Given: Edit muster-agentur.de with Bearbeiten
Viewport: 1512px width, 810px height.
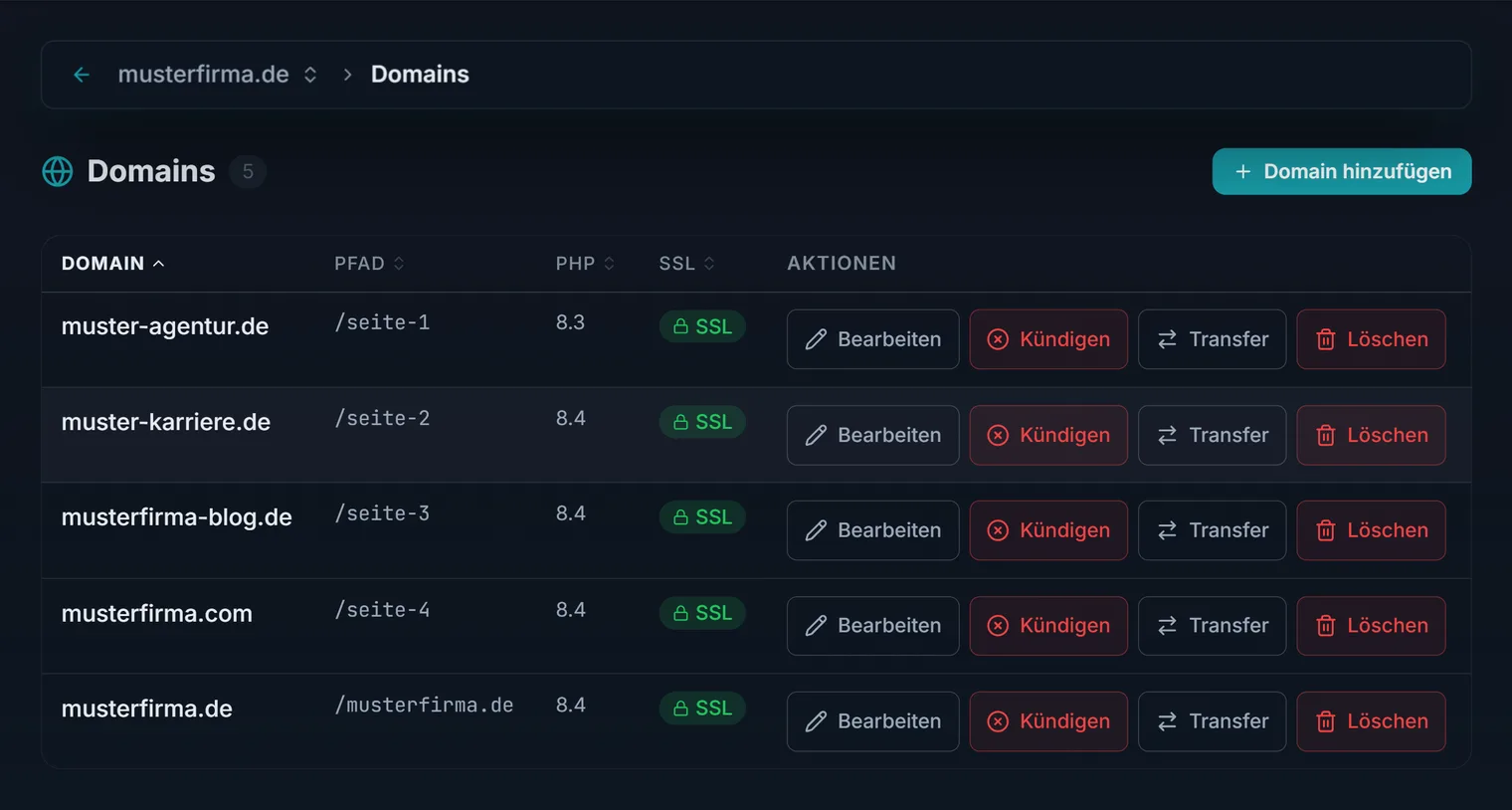Looking at the screenshot, I should click(872, 339).
